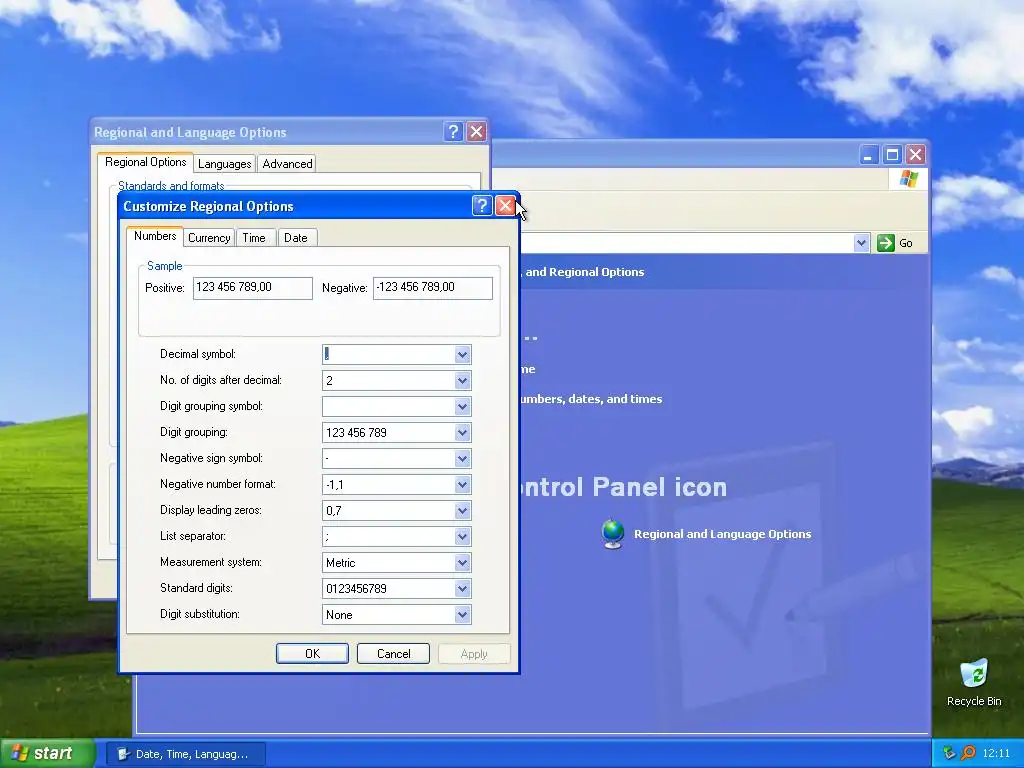Click the Windows flag logo in Control Panel window

908,178
